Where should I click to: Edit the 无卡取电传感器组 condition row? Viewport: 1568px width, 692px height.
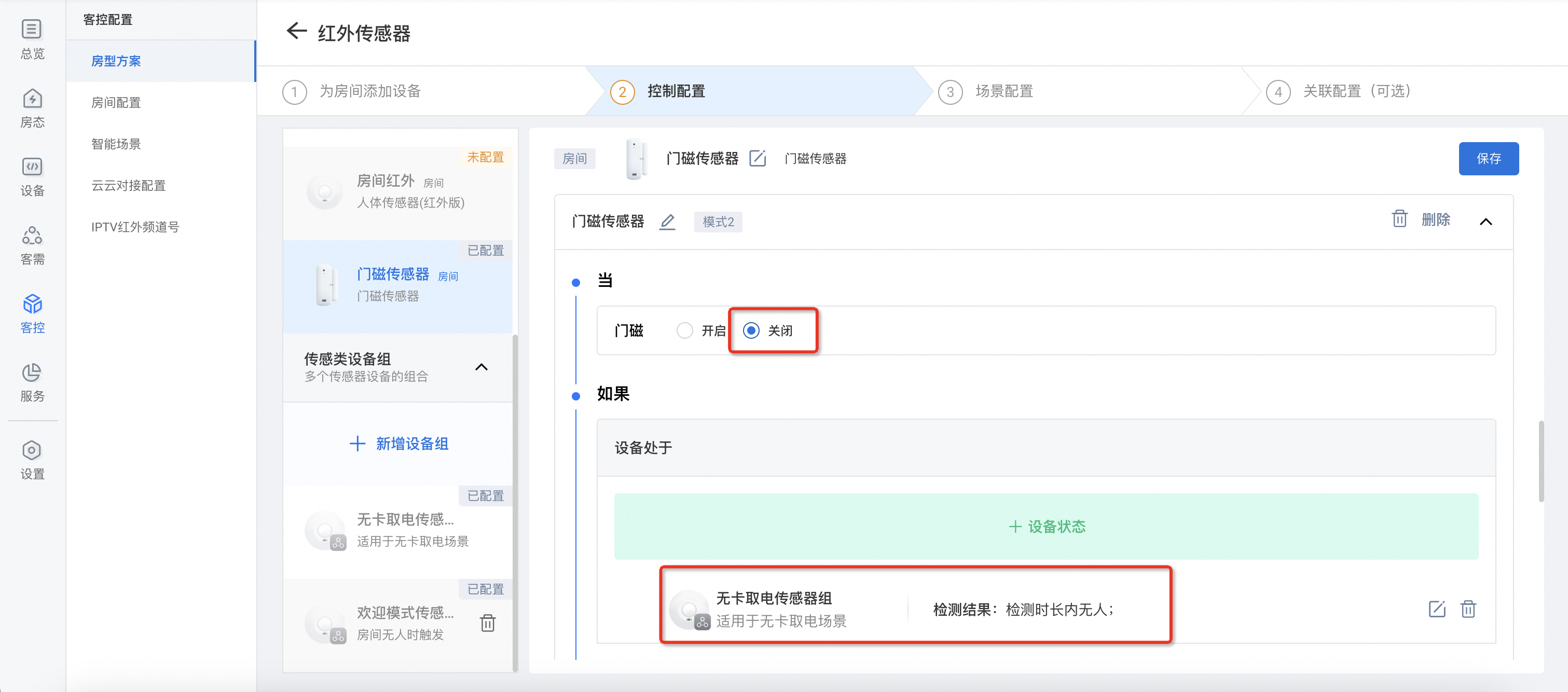tap(1437, 608)
